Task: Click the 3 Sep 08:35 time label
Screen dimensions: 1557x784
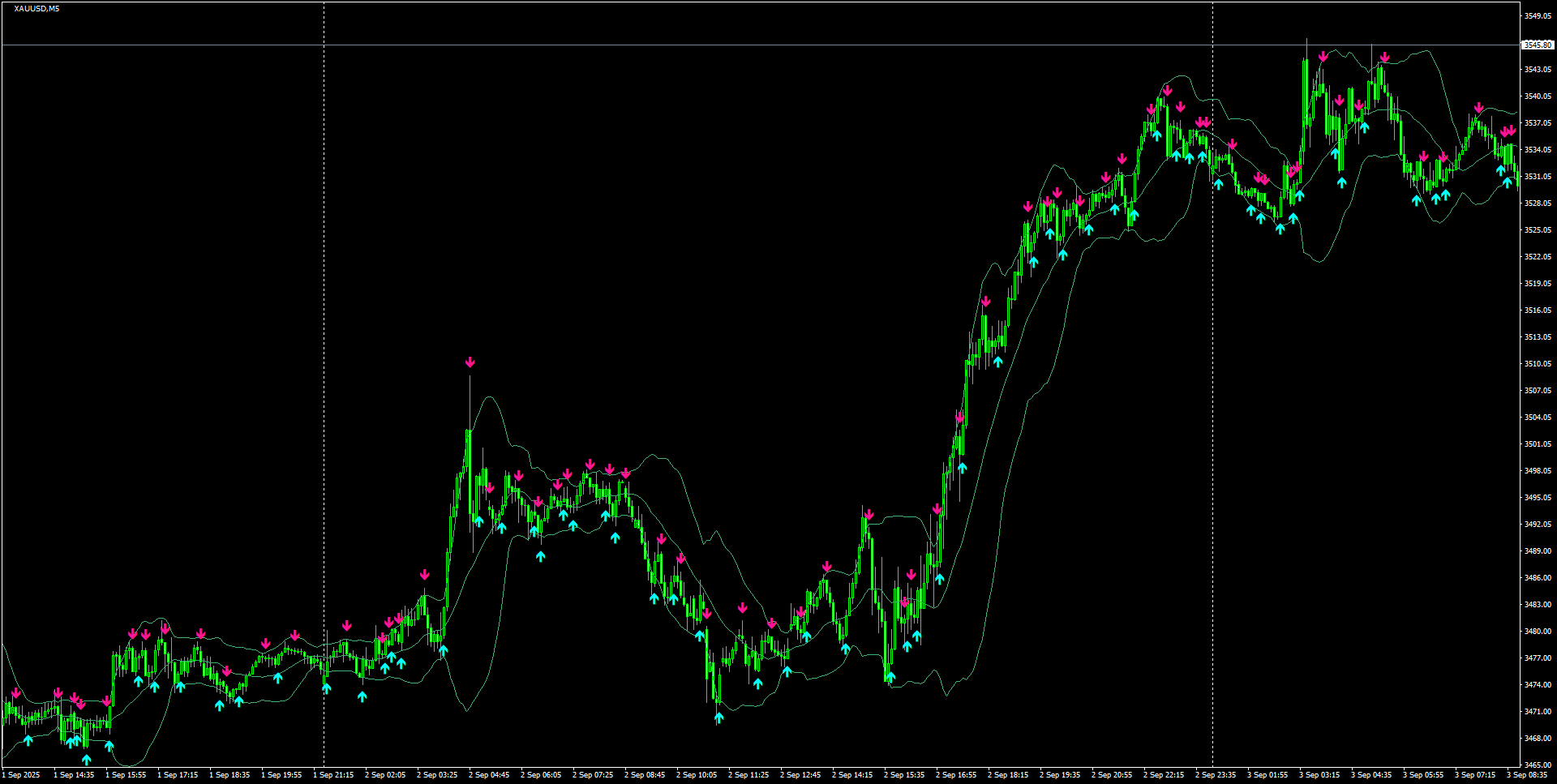Action: pyautogui.click(x=1527, y=775)
